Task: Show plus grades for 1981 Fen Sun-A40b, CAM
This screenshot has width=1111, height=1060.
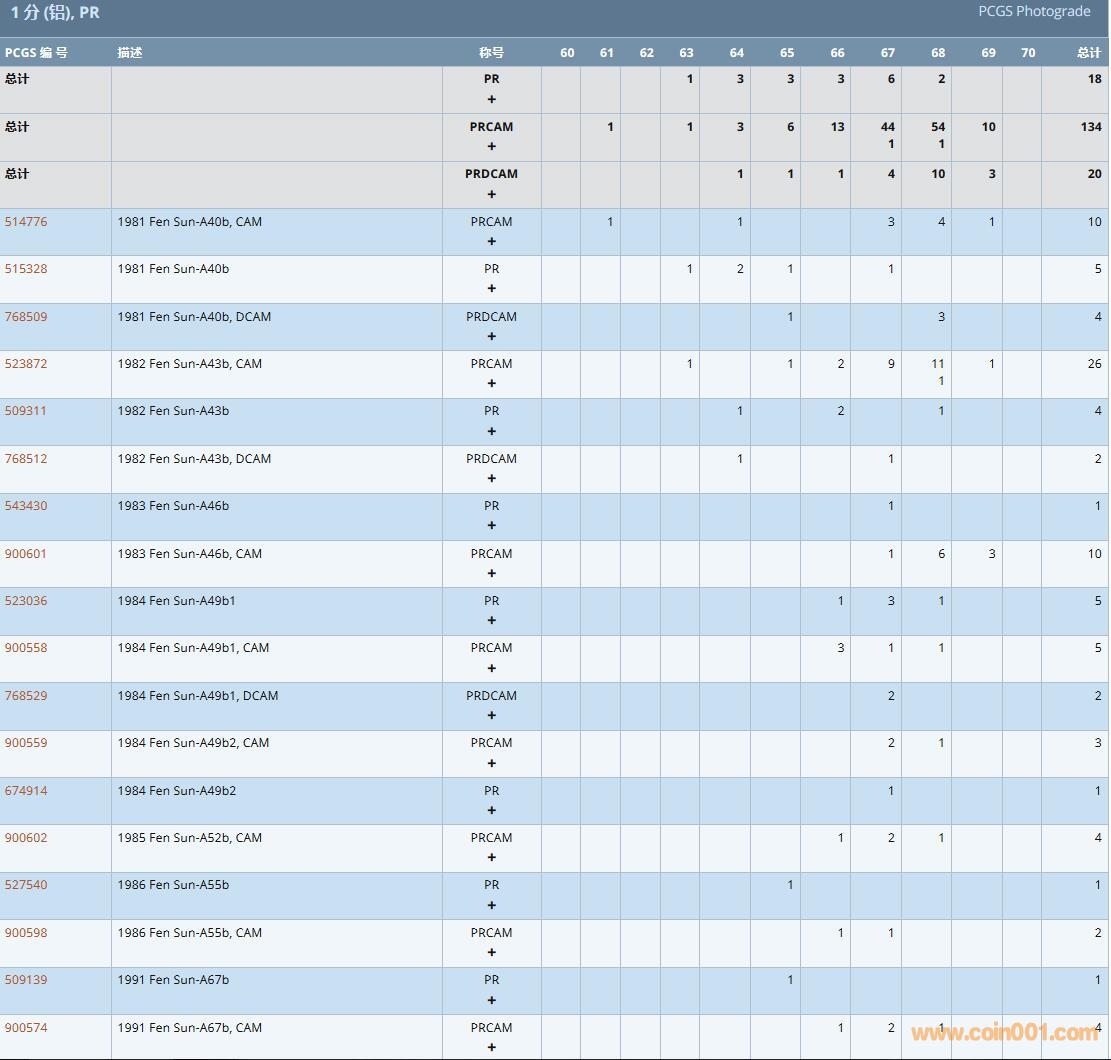Action: click(x=491, y=241)
